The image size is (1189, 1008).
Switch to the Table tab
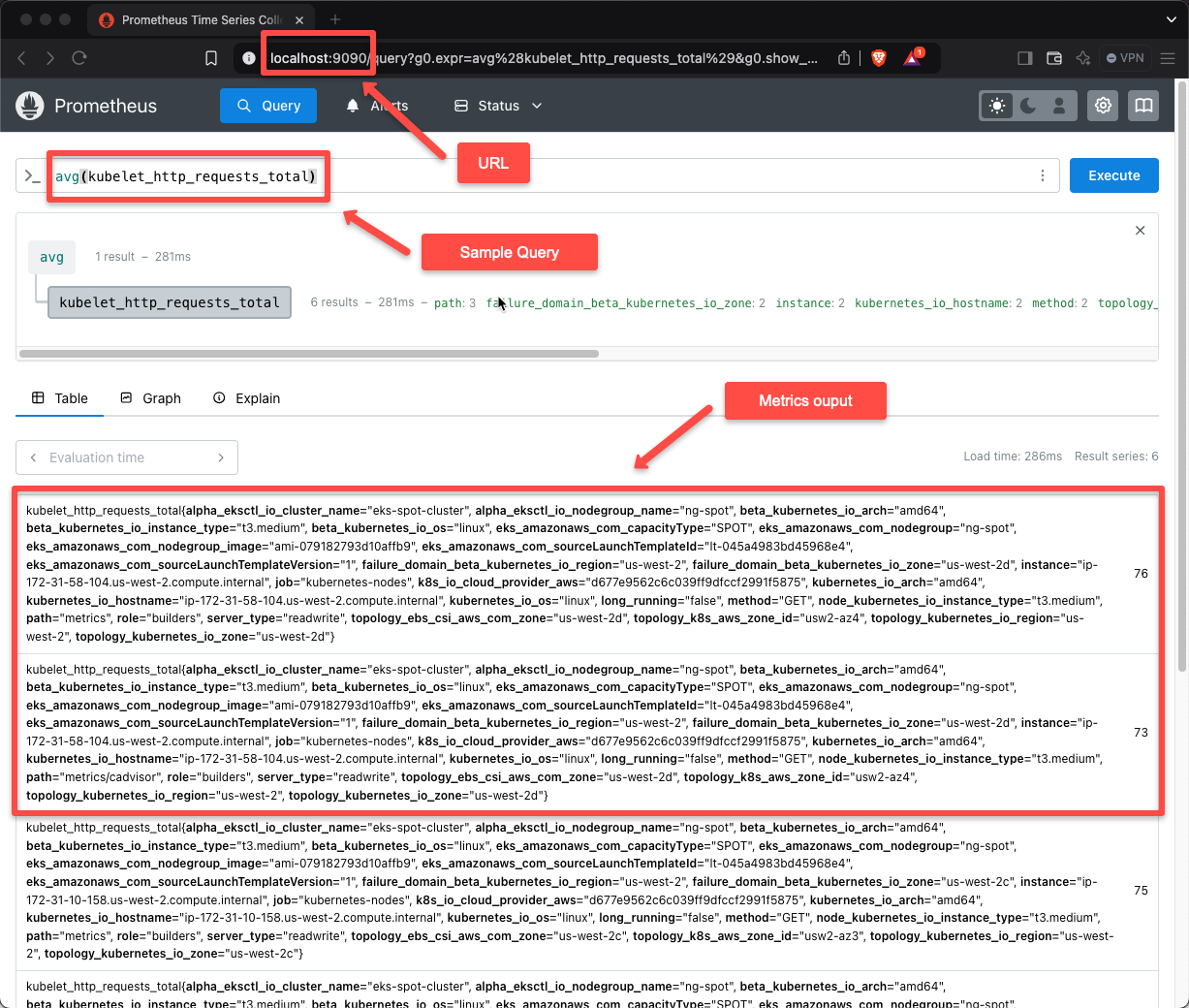point(60,398)
